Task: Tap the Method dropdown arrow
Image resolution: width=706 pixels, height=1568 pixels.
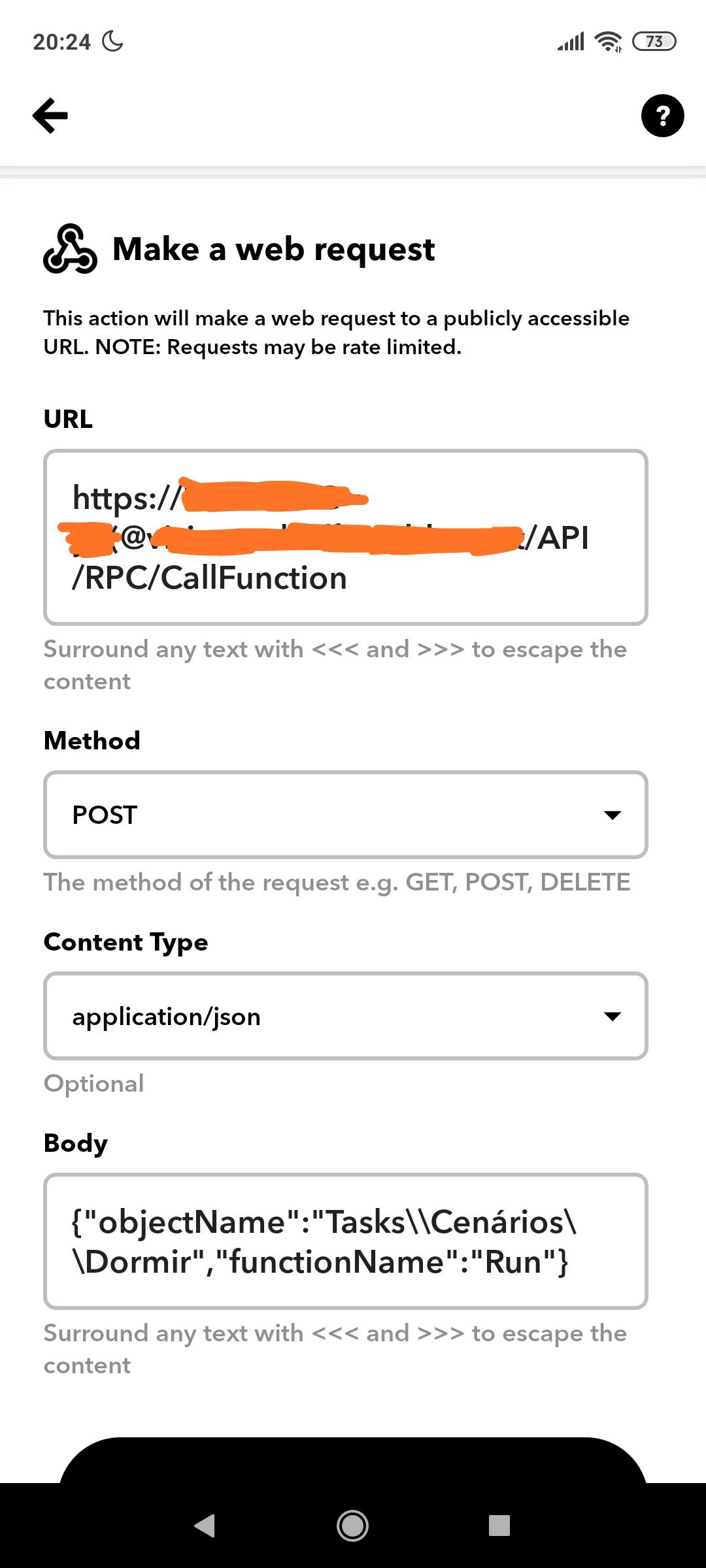Action: click(612, 815)
